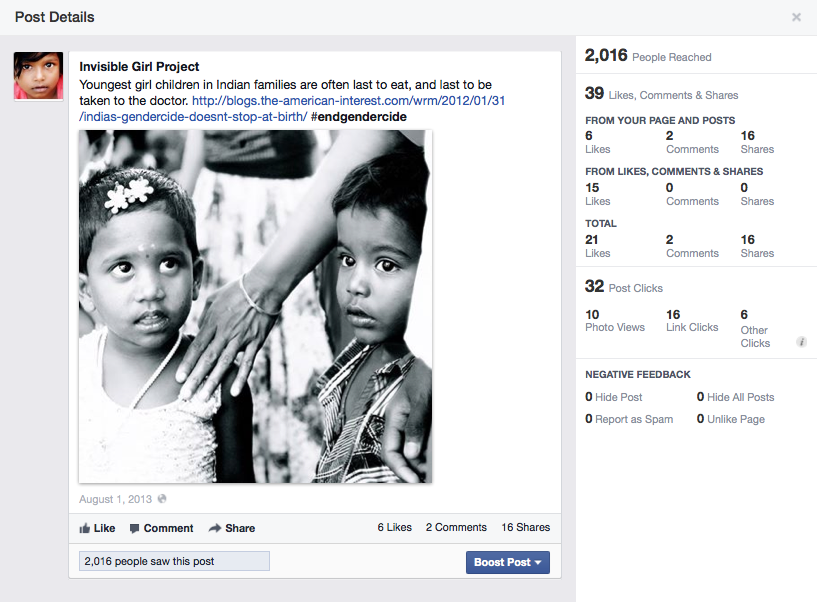
Task: Click the info icon beside Other Clicks
Action: (801, 342)
